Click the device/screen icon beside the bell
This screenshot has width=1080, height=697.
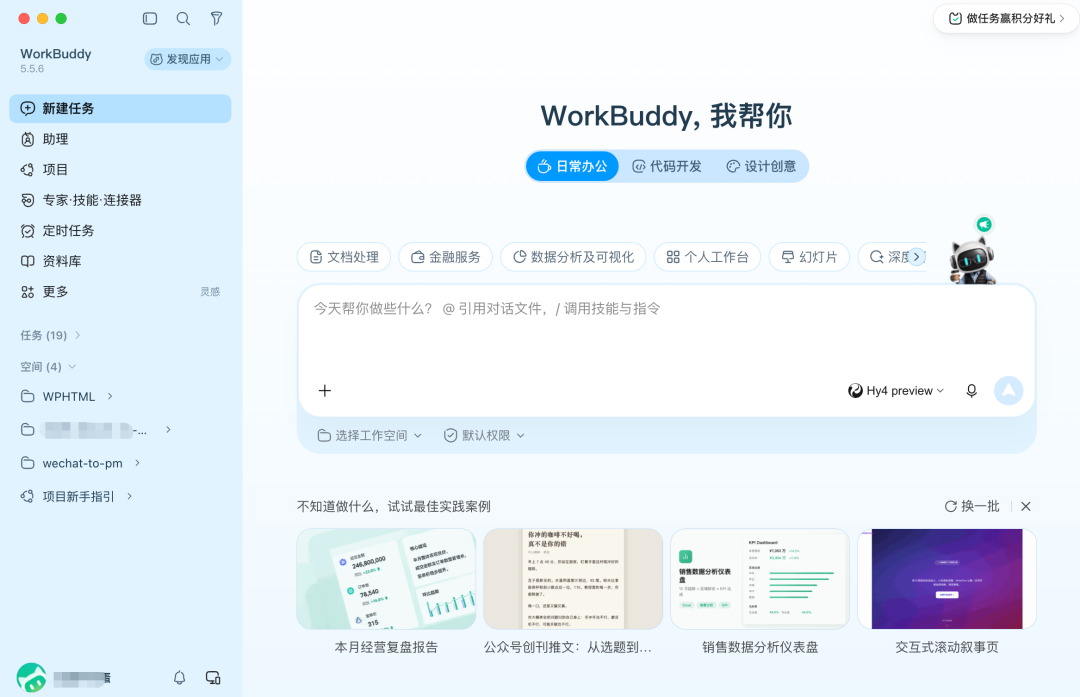(213, 678)
